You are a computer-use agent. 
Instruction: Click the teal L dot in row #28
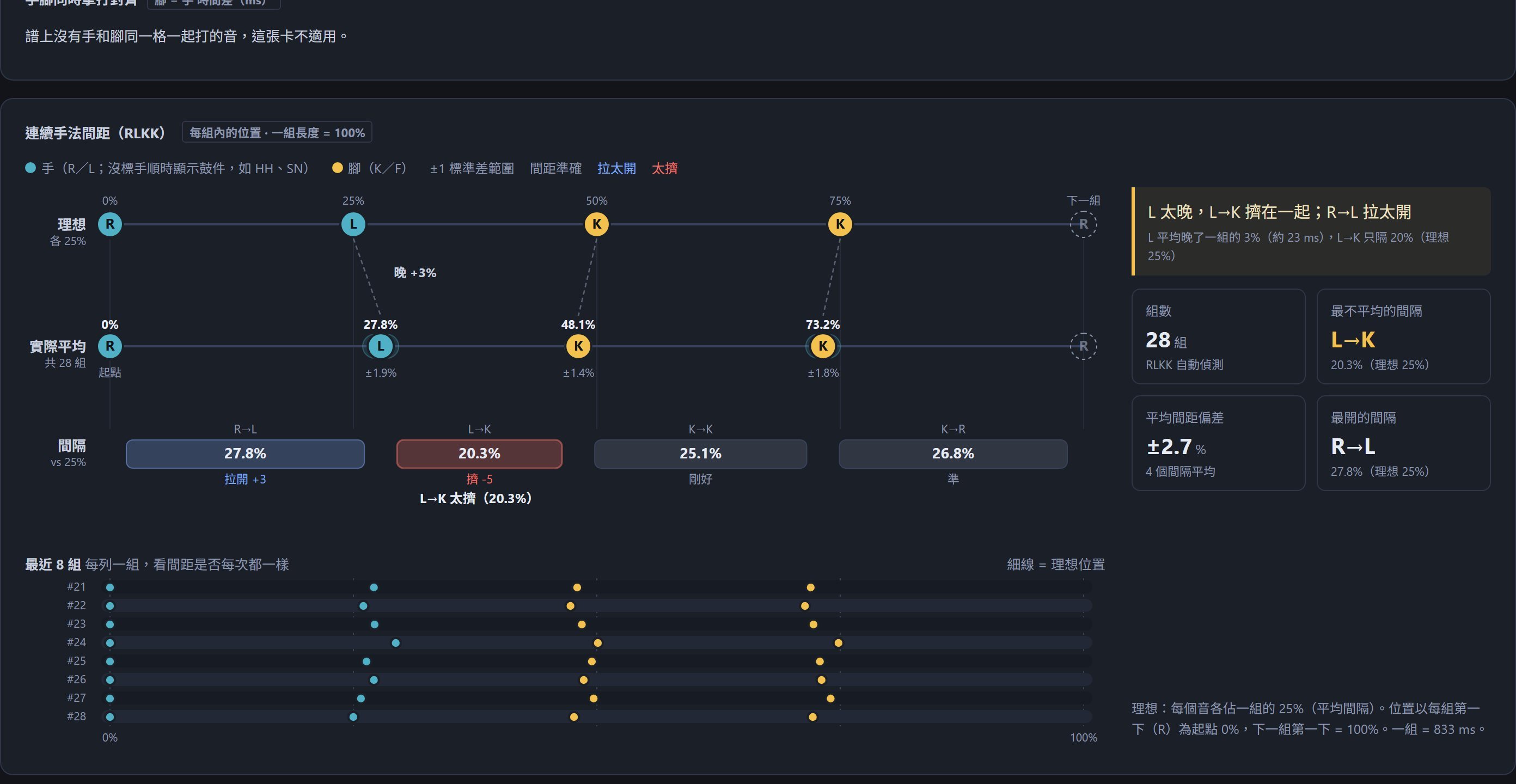[353, 717]
